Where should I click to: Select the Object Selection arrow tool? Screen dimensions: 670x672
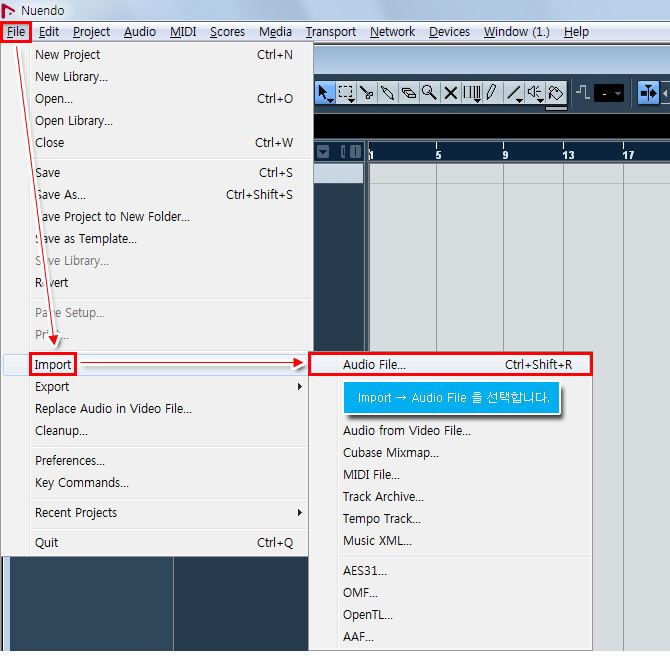(324, 93)
